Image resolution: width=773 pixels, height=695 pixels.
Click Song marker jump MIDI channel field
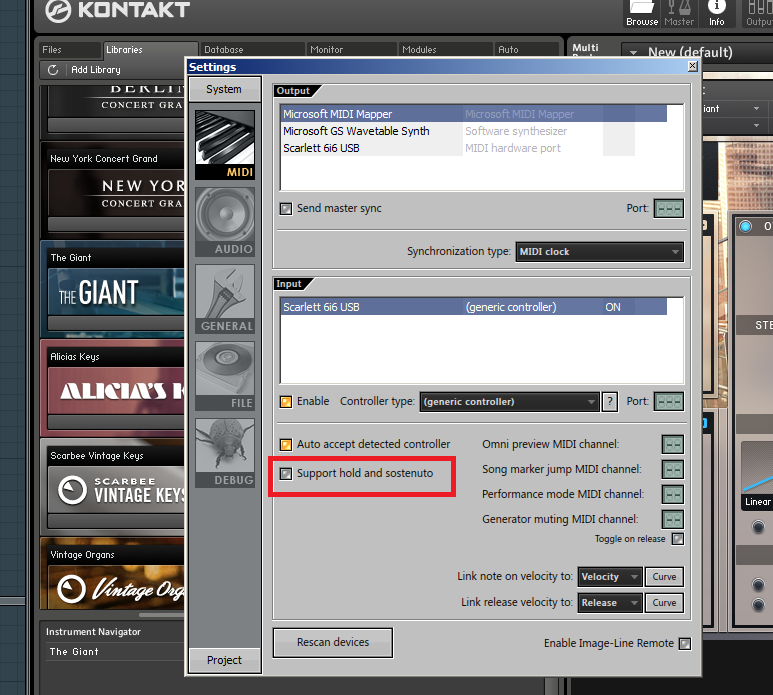click(x=673, y=469)
